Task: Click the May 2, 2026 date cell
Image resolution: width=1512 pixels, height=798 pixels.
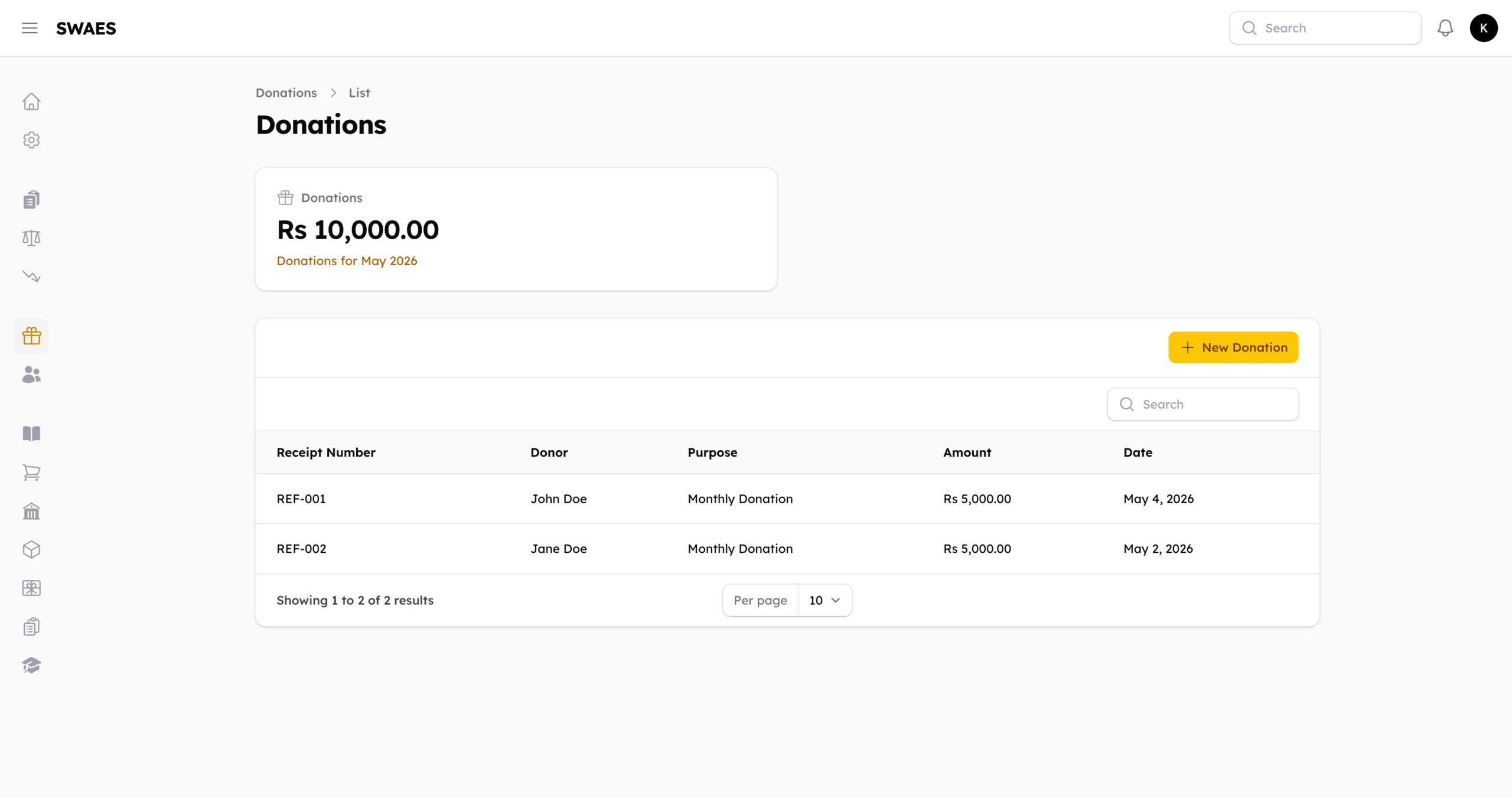Action: [x=1158, y=549]
